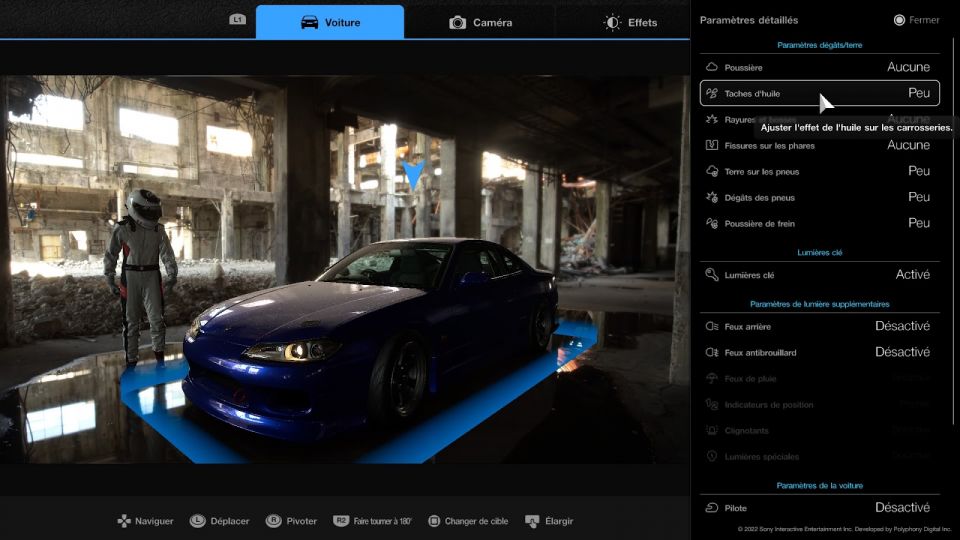Toggle Feux arrière Désactivé setting
Viewport: 960px width, 540px height.
(902, 326)
